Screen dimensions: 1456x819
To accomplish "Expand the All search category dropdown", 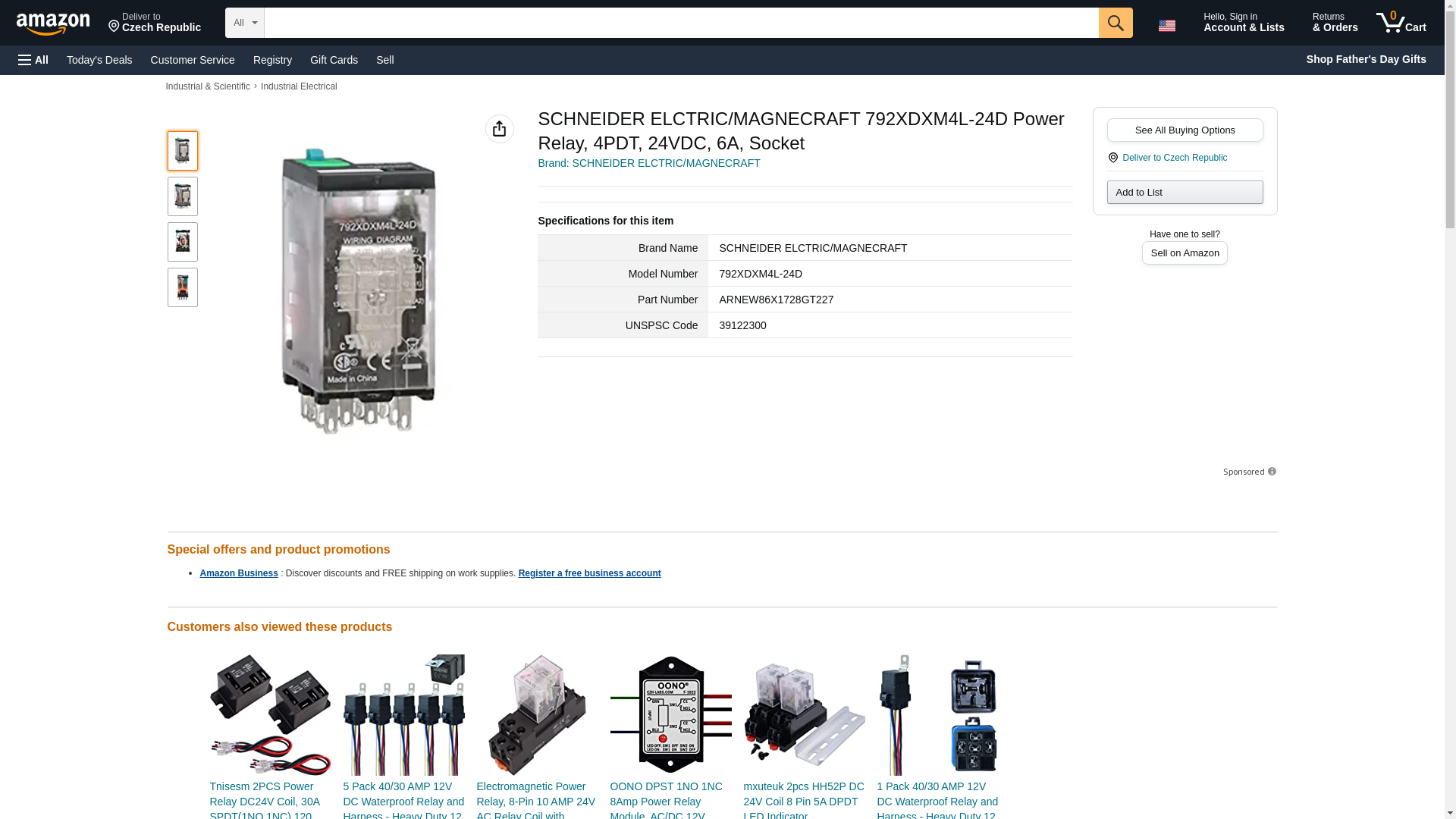I will tap(244, 23).
